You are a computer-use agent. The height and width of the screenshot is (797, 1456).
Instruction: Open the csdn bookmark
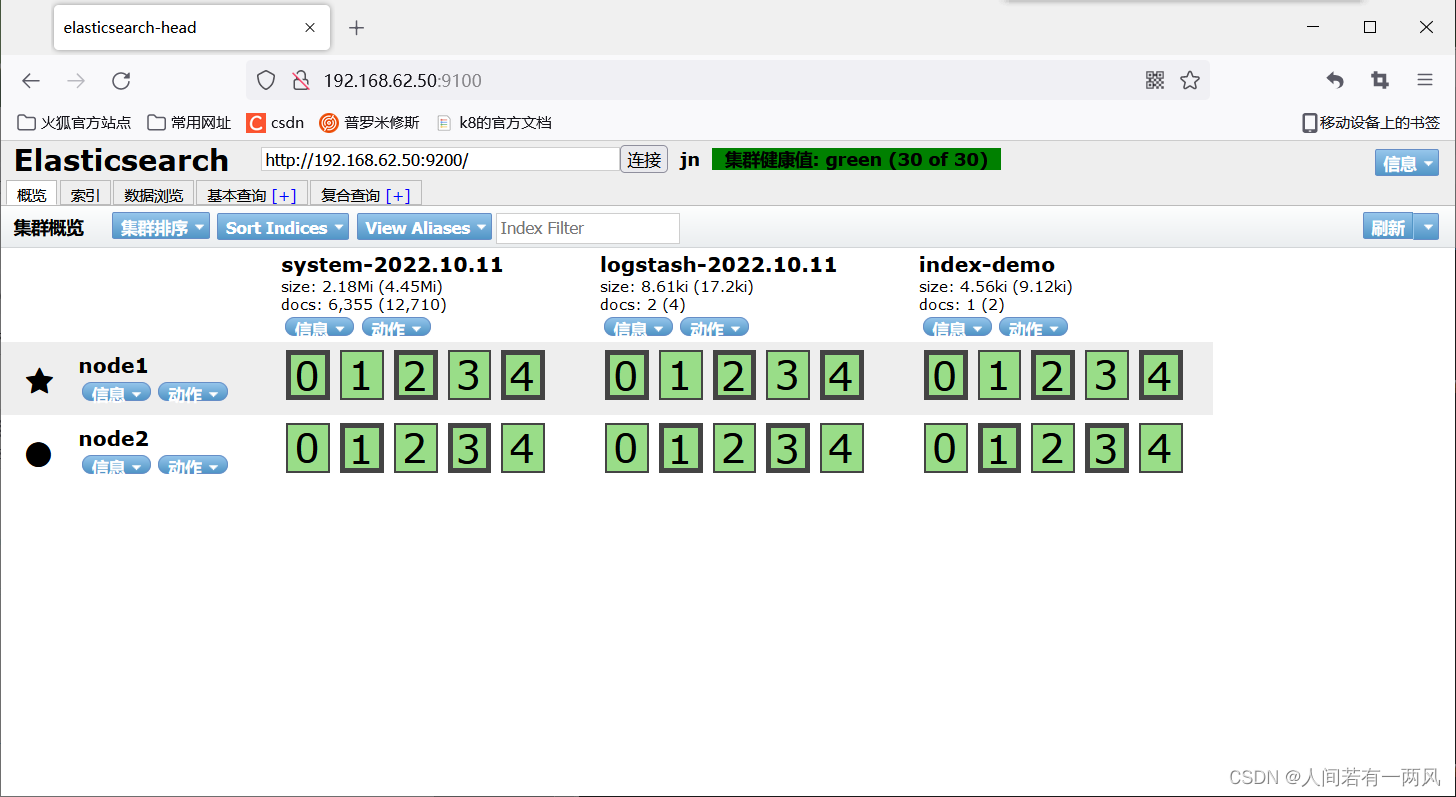point(275,123)
